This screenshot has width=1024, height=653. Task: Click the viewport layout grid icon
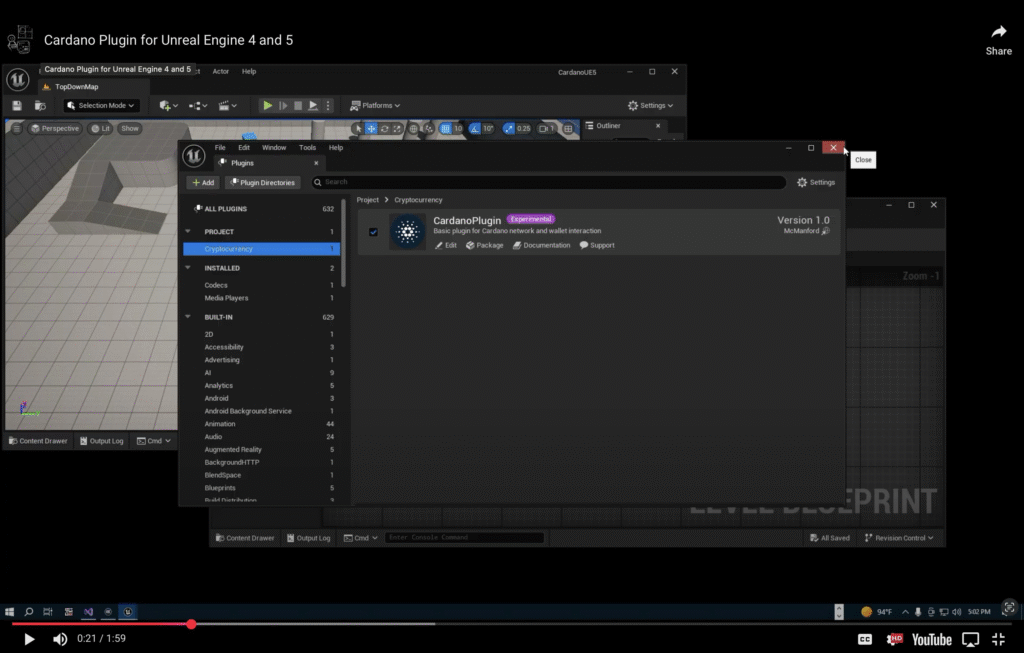pyautogui.click(x=568, y=129)
